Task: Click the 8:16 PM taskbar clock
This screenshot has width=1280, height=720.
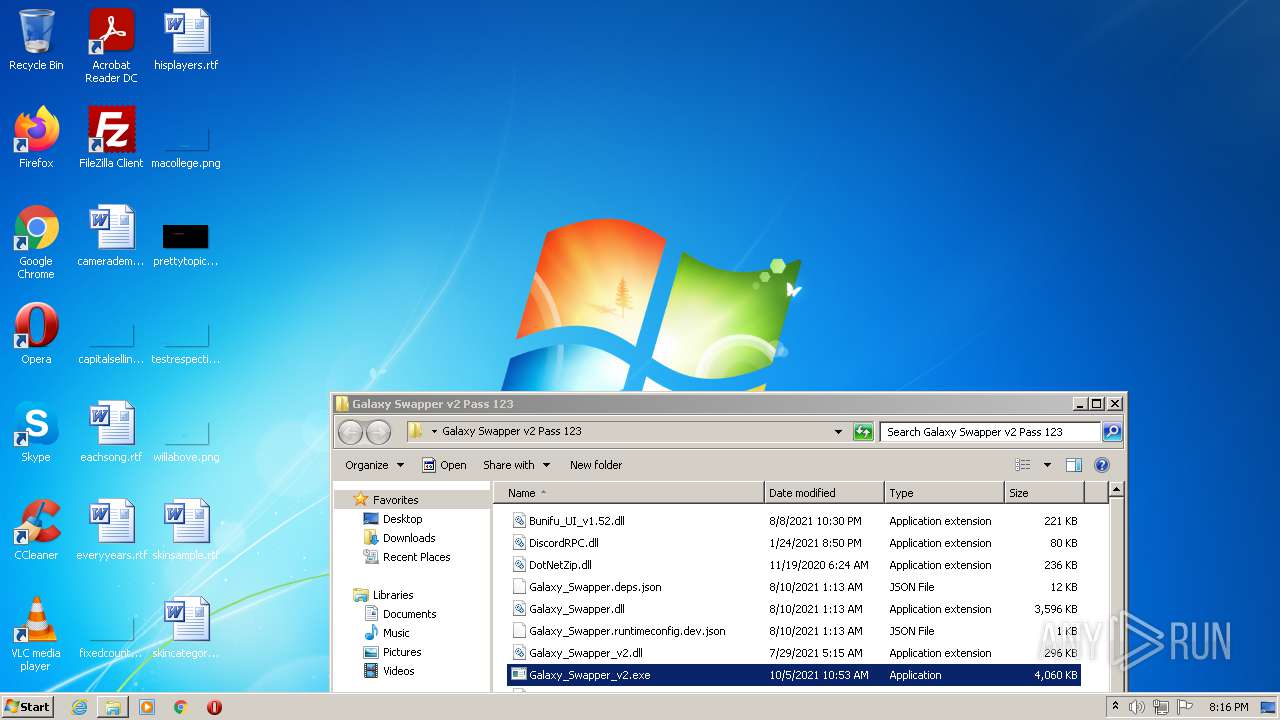Action: tap(1228, 707)
